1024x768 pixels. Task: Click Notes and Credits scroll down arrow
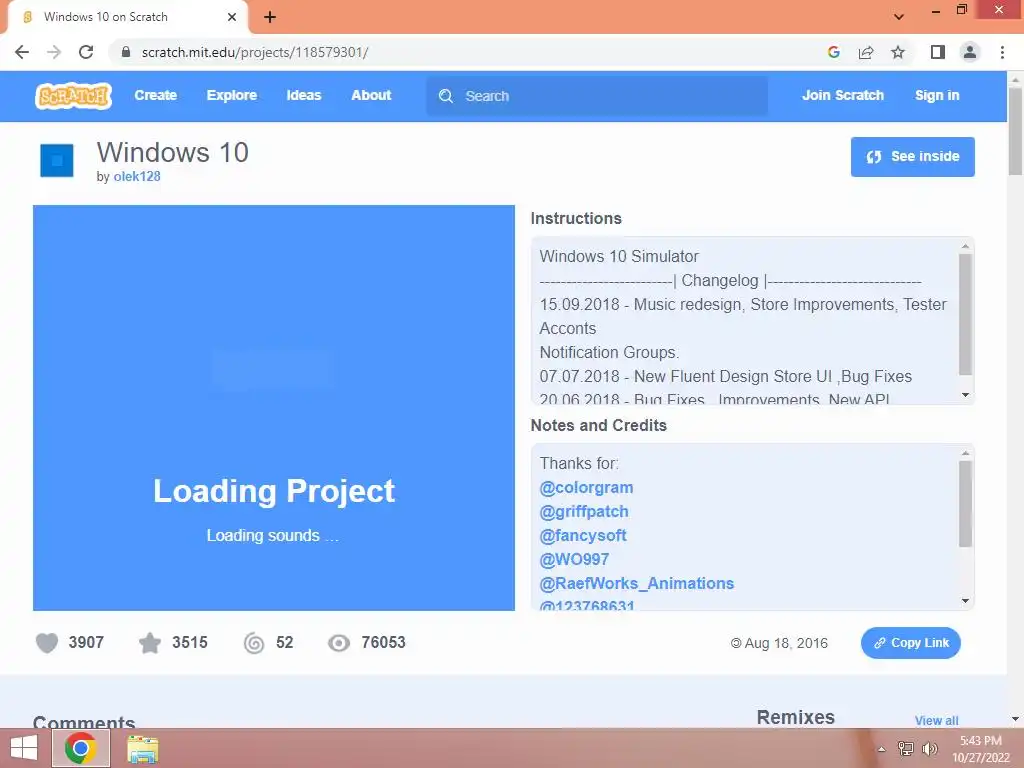pyautogui.click(x=965, y=601)
